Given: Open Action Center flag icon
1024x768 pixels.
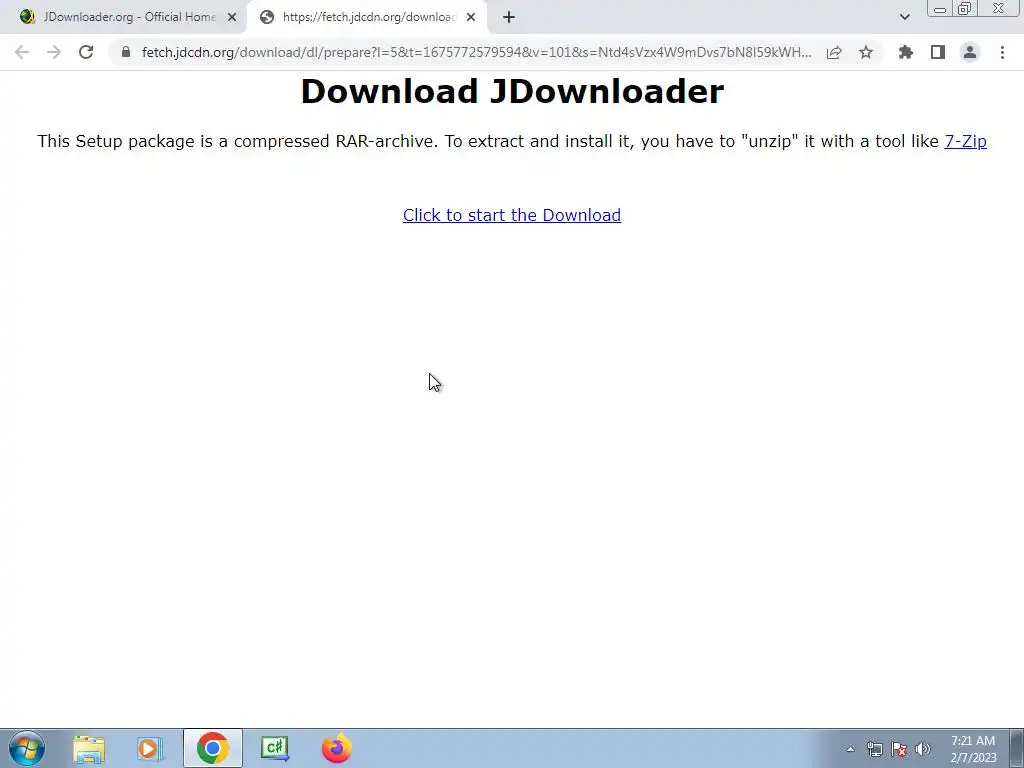Looking at the screenshot, I should pos(899,749).
